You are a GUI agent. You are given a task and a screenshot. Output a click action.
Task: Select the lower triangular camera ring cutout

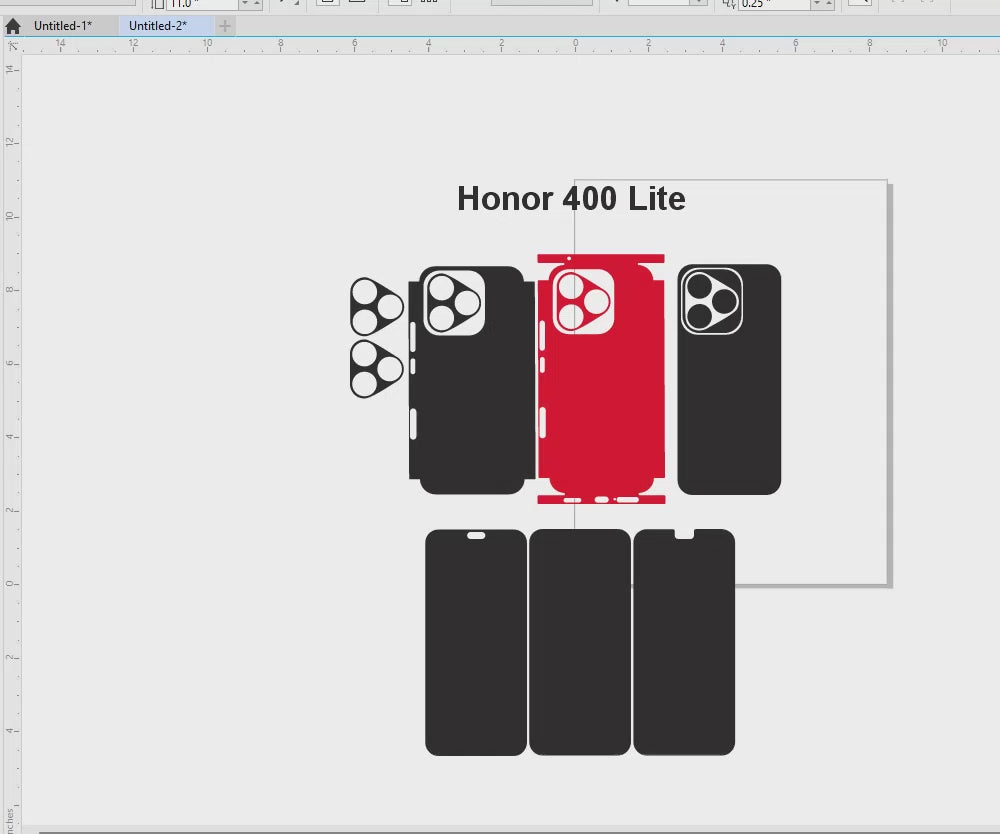[x=376, y=369]
